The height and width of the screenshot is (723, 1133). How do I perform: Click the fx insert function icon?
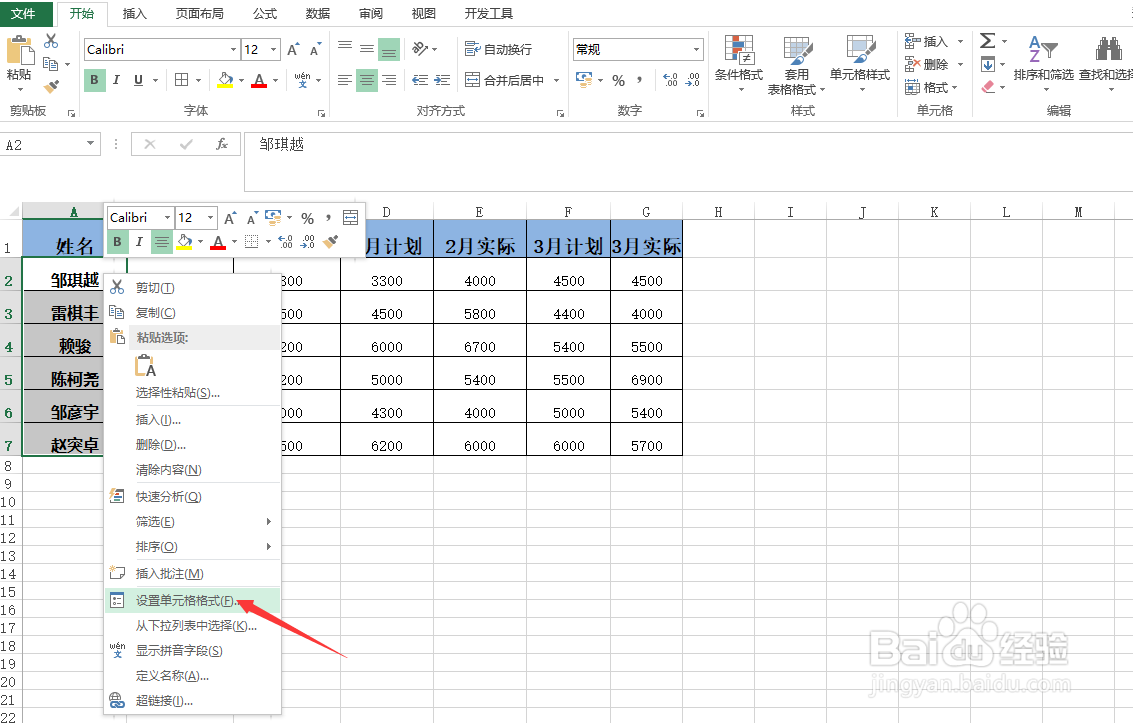tap(222, 144)
